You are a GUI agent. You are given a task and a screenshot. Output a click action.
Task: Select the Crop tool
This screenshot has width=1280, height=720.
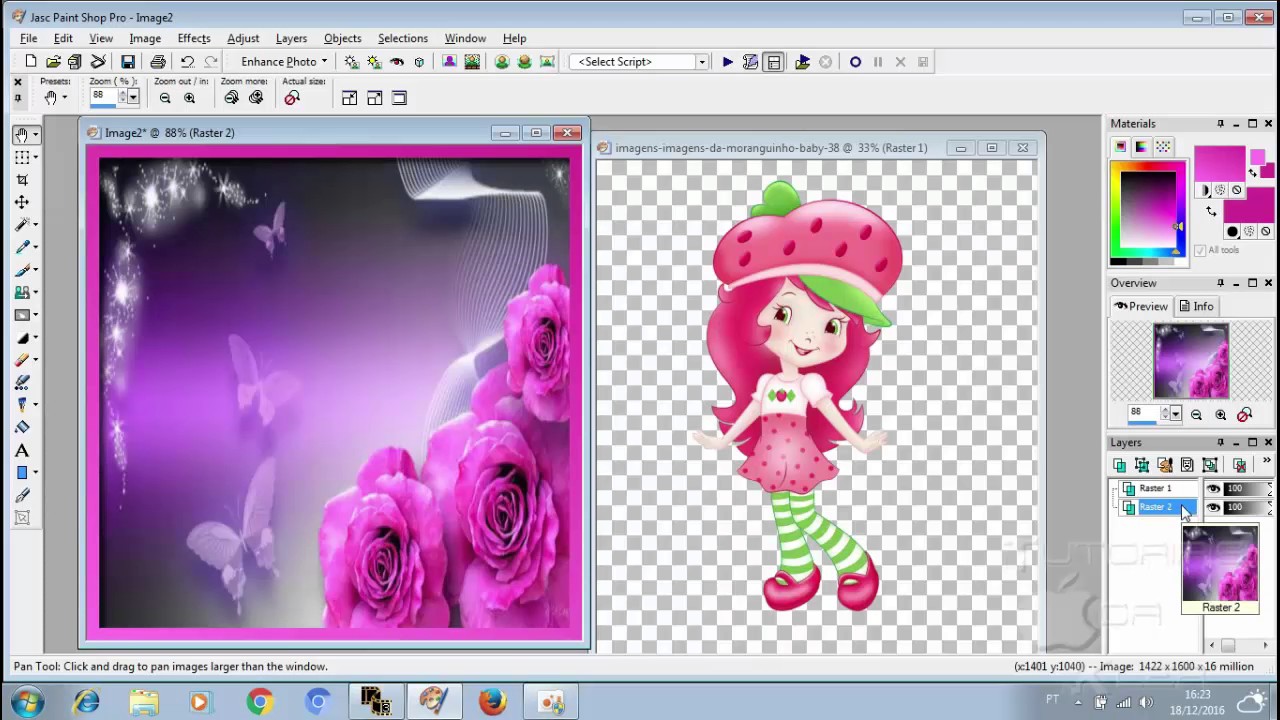pos(21,180)
